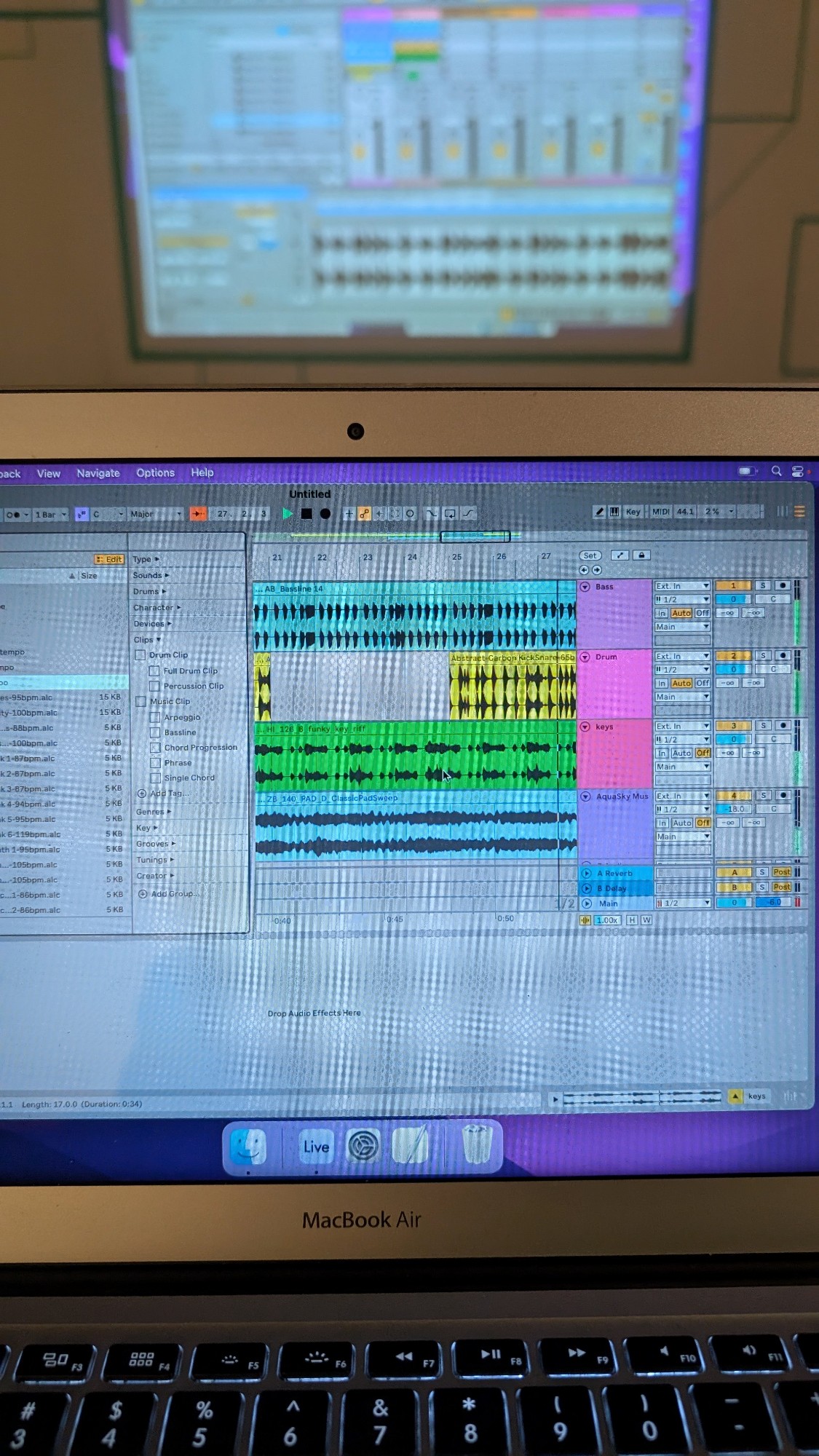Open the Navigate menu
819x1456 pixels.
(98, 473)
